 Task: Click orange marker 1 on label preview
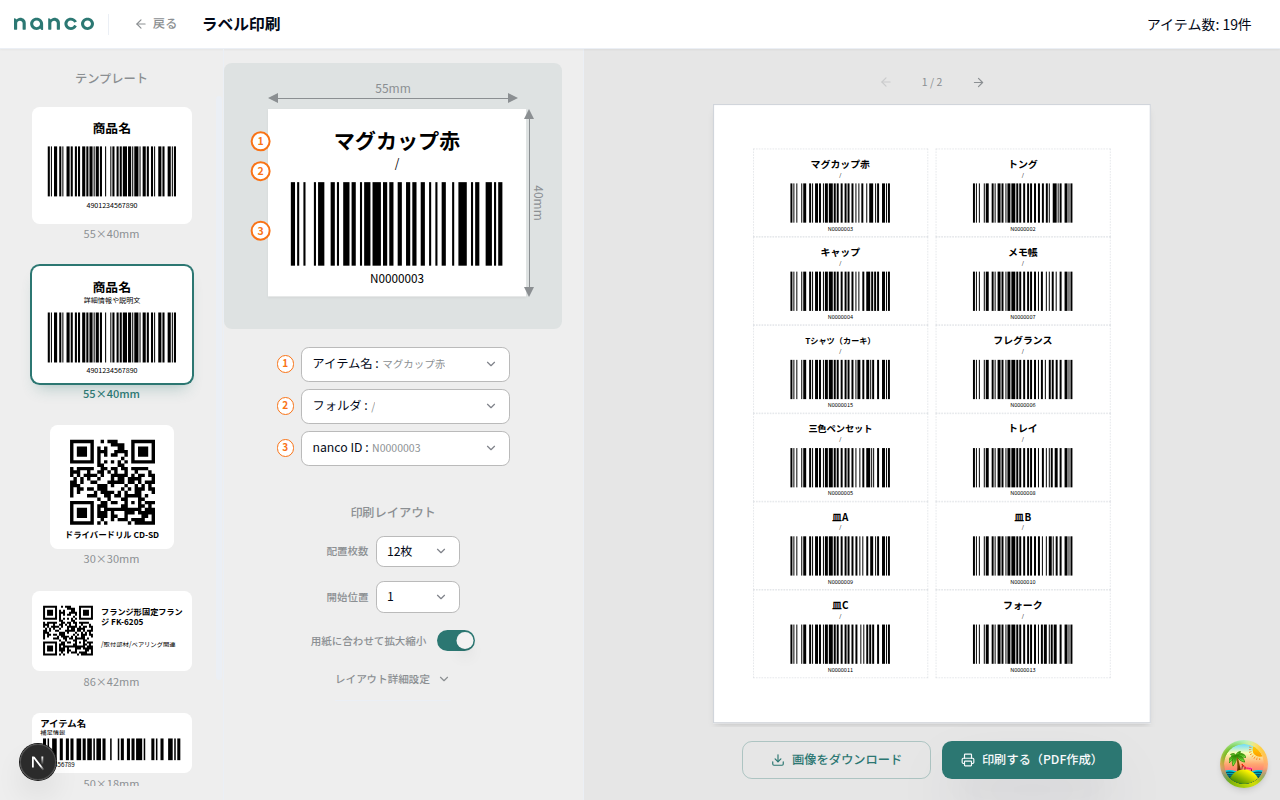[260, 141]
